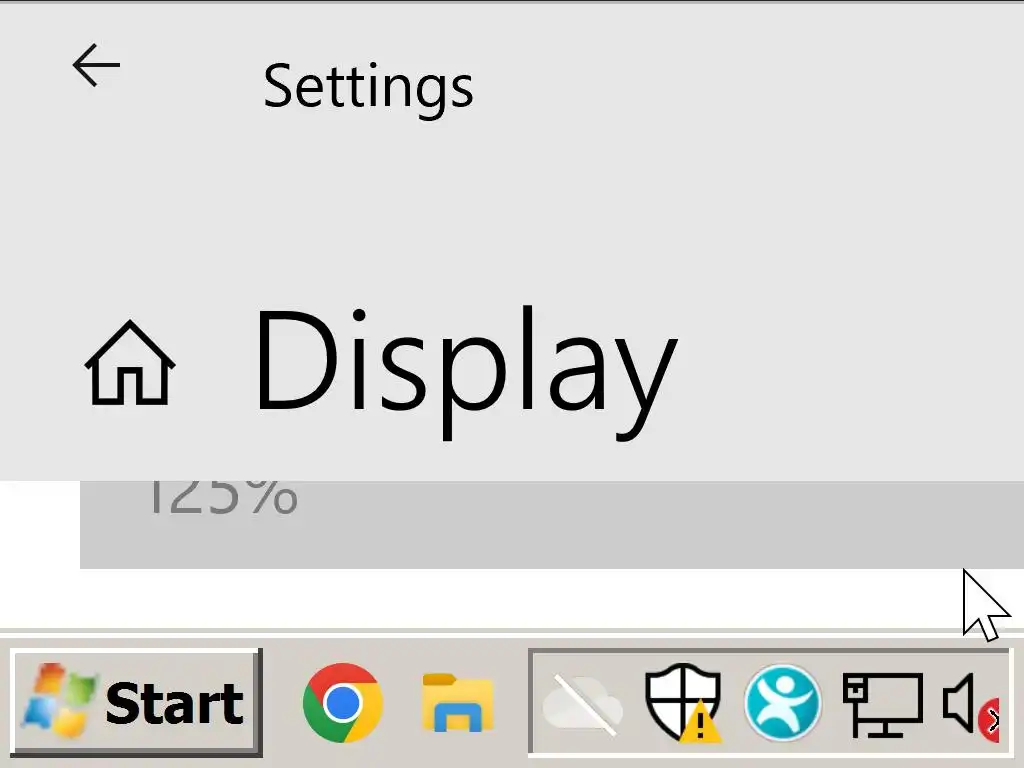Expand the 125% scale dropdown

click(552, 524)
